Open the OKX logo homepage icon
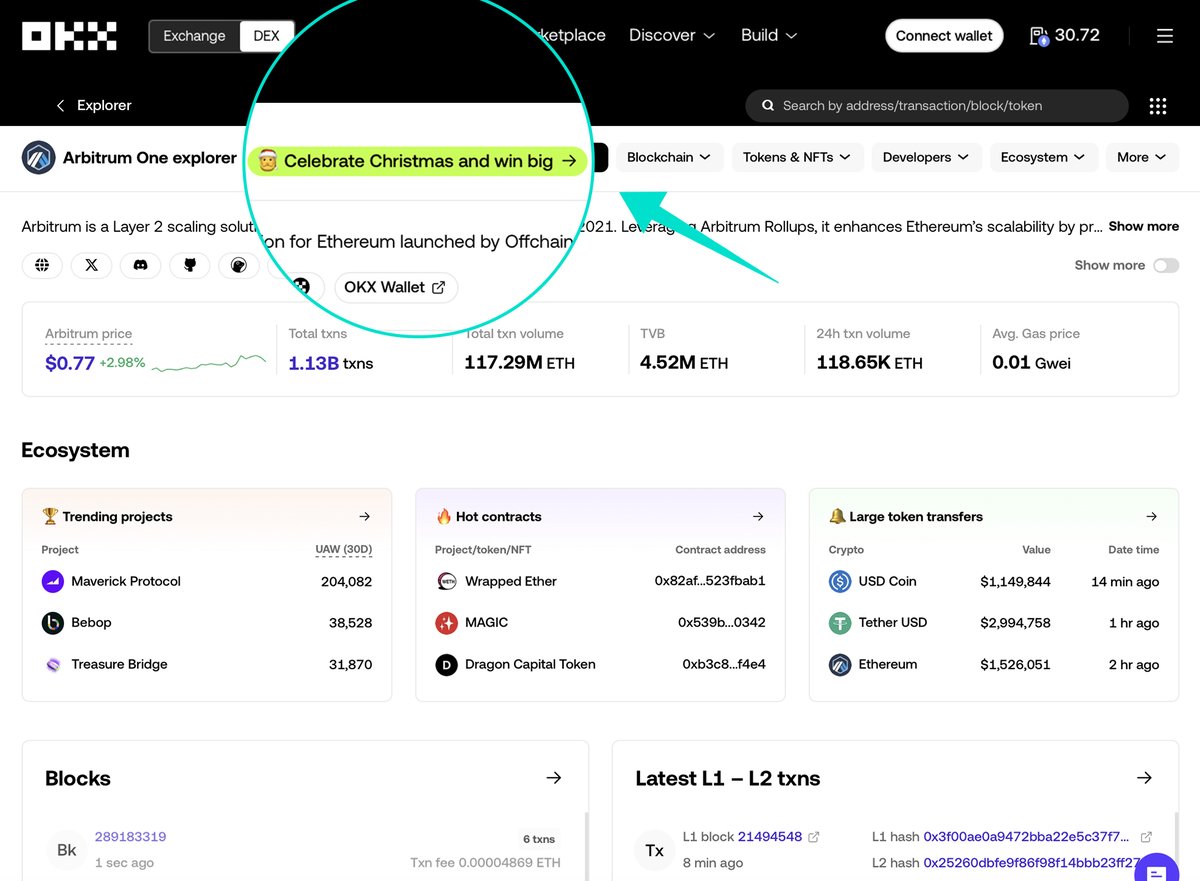 68,35
